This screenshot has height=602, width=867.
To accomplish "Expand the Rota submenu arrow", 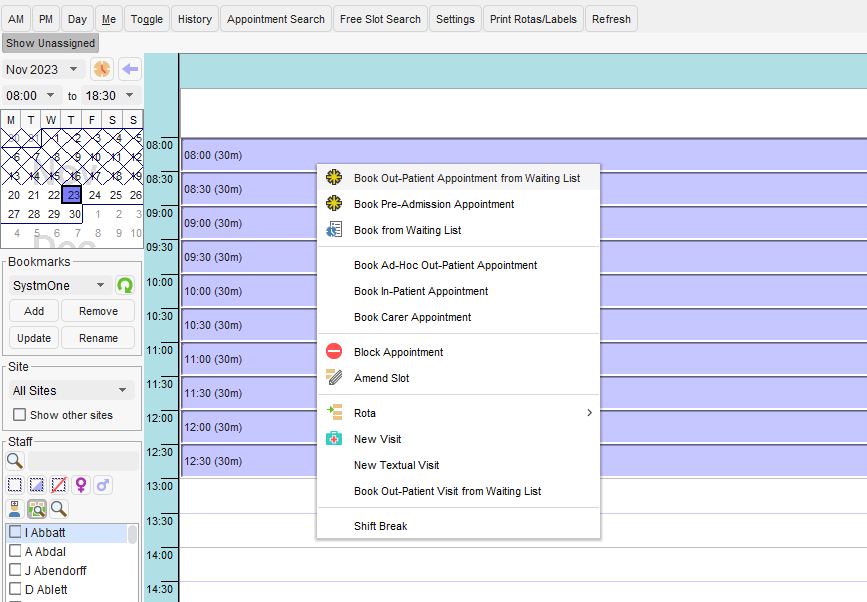I will [x=589, y=412].
